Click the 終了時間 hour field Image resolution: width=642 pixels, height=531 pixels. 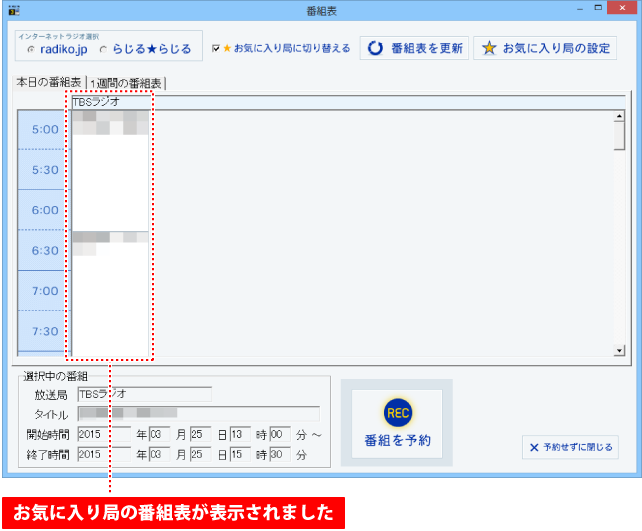tap(240, 454)
